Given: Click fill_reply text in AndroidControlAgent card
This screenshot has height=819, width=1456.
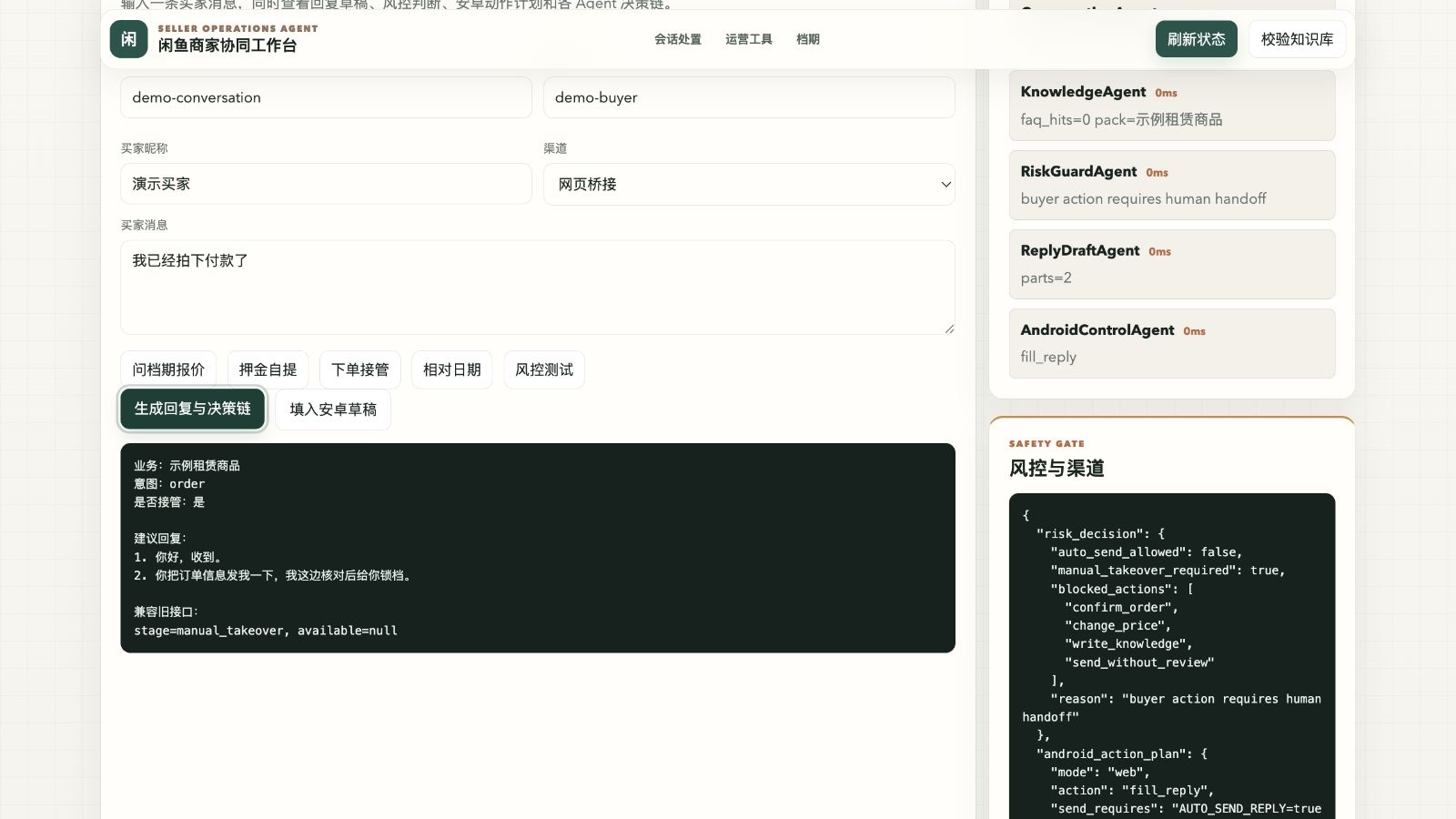Looking at the screenshot, I should click(1048, 357).
